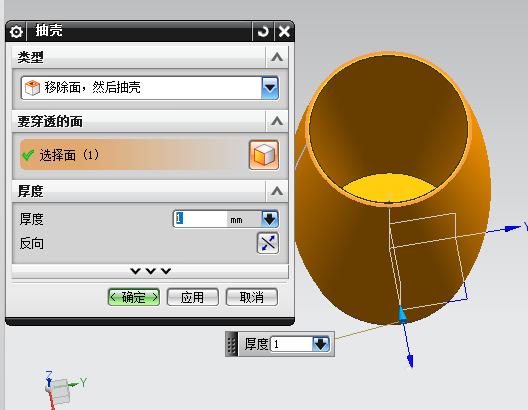Click the 厚度 section header label
528x410 pixels.
pos(31,192)
